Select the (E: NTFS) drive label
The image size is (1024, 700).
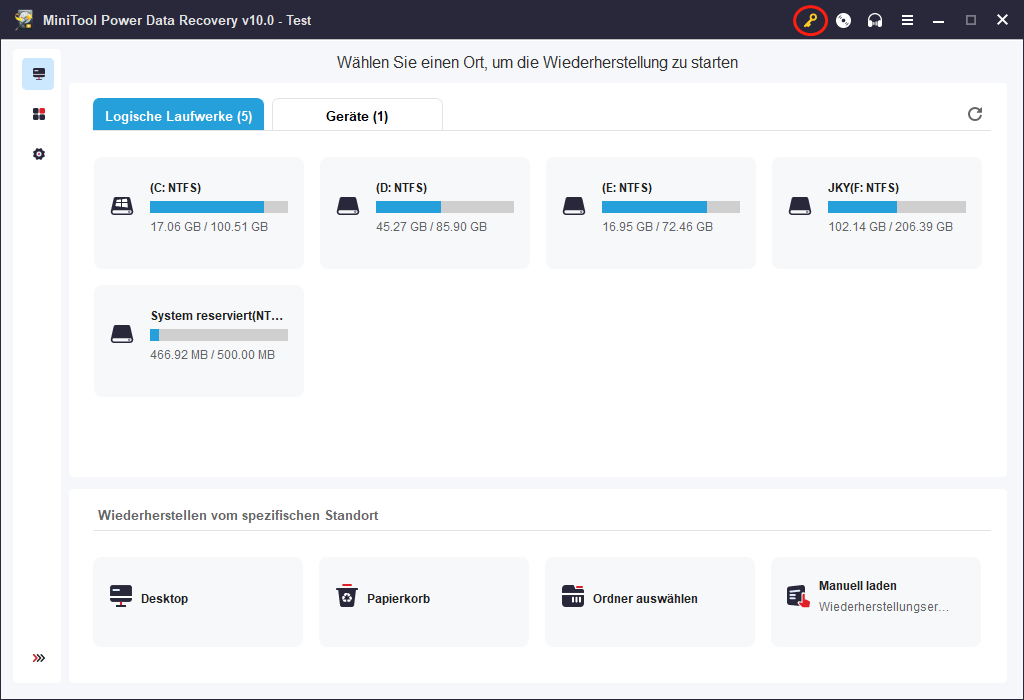pyautogui.click(x=627, y=188)
